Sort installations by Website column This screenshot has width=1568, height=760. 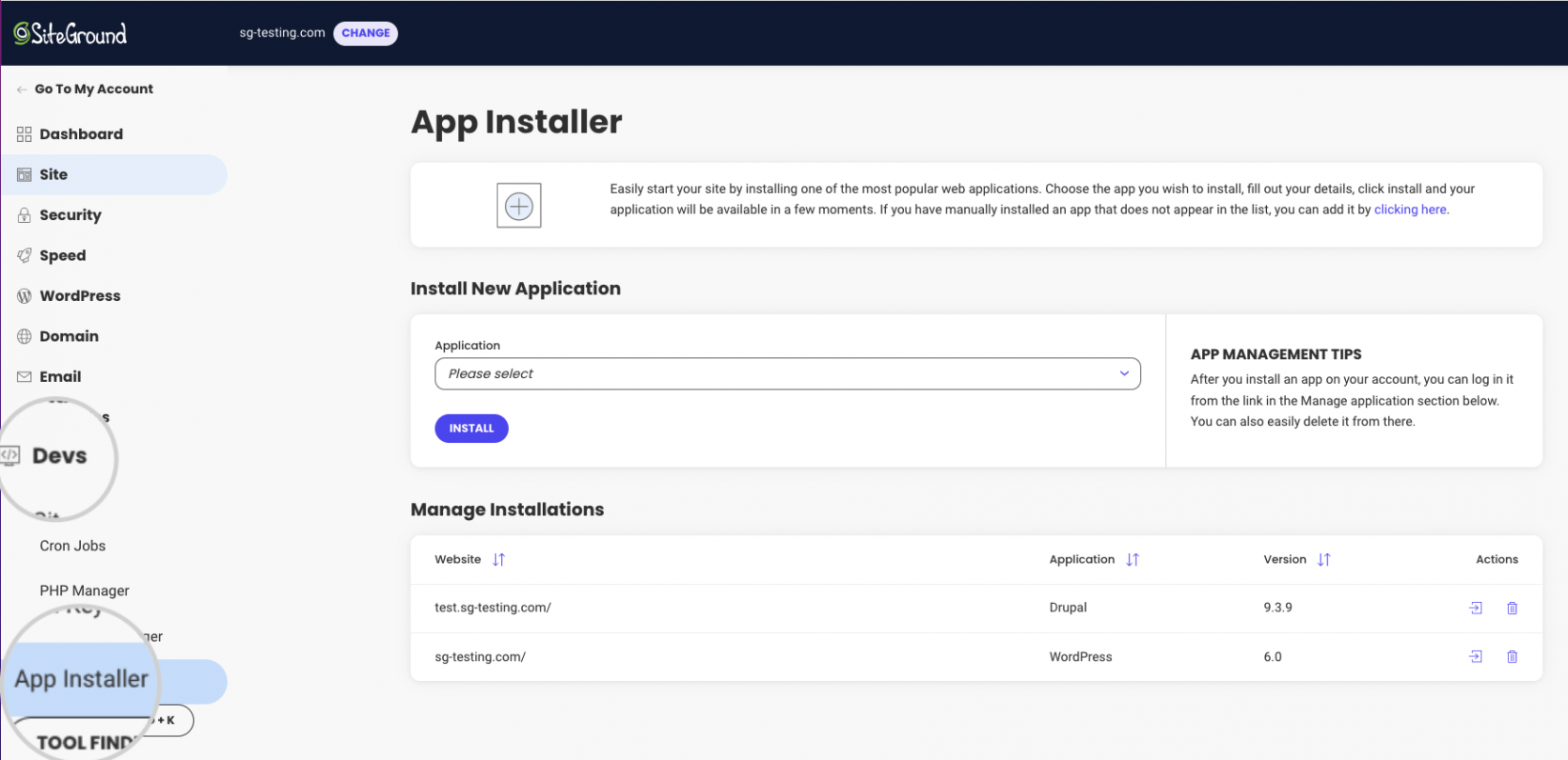pyautogui.click(x=499, y=560)
